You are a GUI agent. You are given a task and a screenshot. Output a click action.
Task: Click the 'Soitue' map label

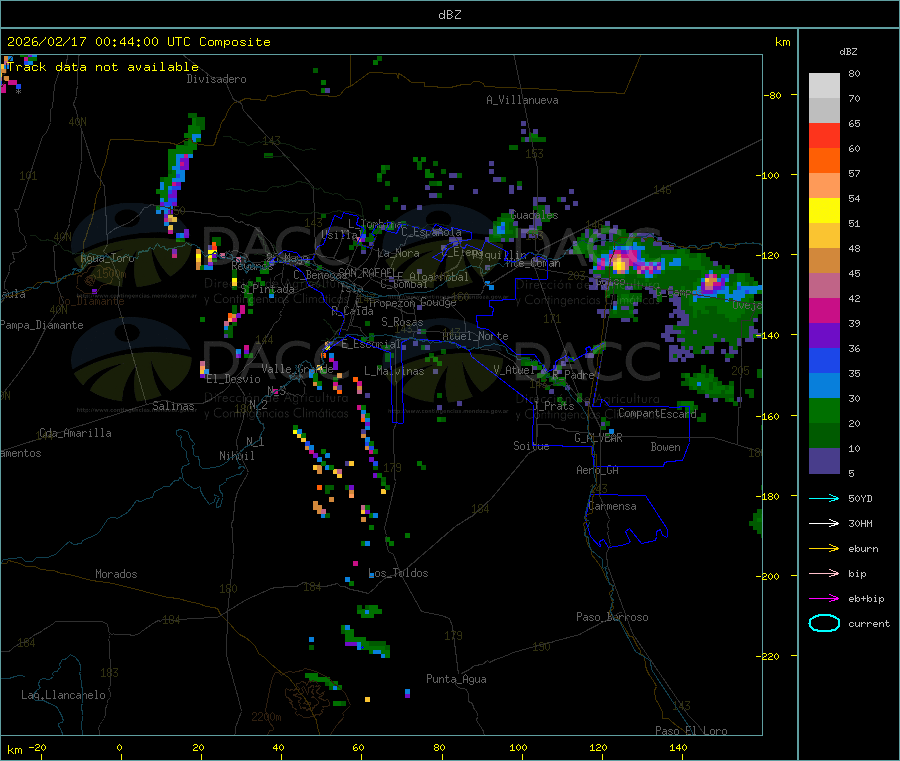(x=531, y=446)
